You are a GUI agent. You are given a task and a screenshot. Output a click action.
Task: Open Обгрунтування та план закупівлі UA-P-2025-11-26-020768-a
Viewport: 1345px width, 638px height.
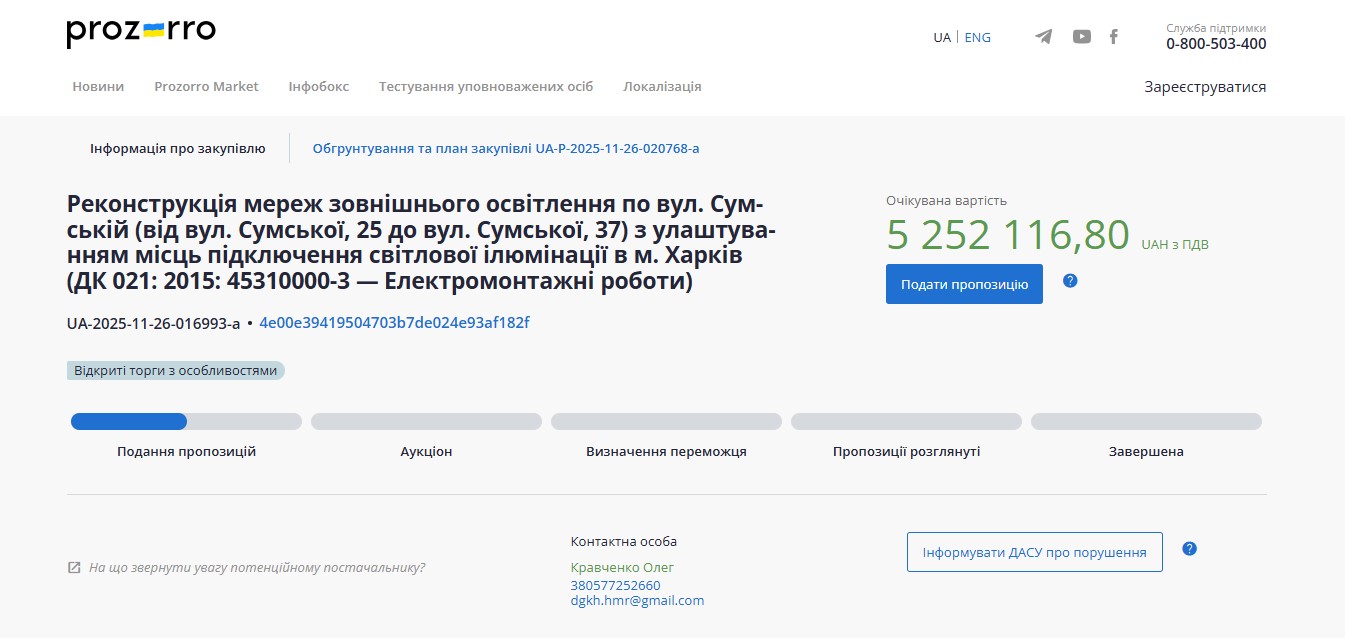pos(505,148)
